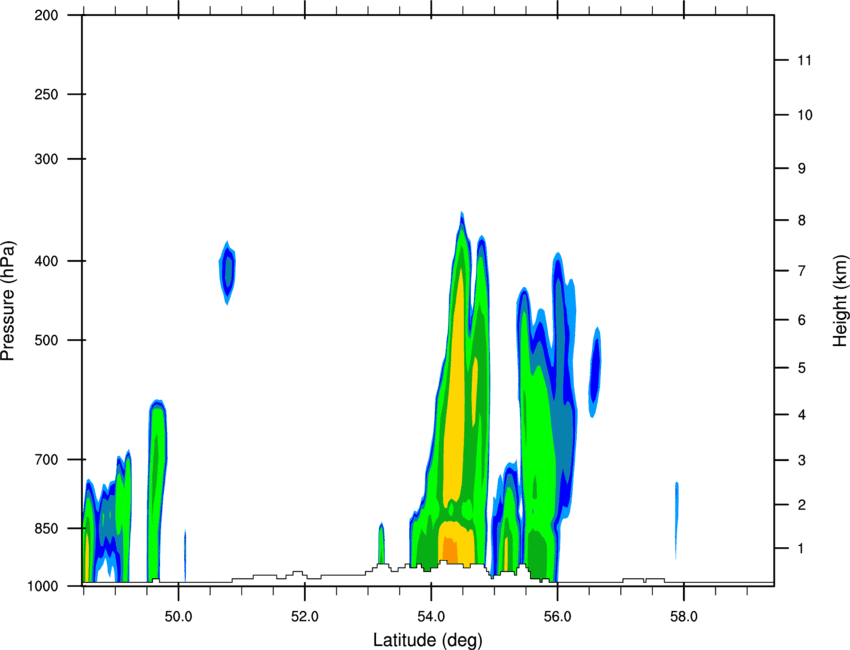Click the 58.0 latitude tick label
This screenshot has height=650, width=850.
[684, 617]
